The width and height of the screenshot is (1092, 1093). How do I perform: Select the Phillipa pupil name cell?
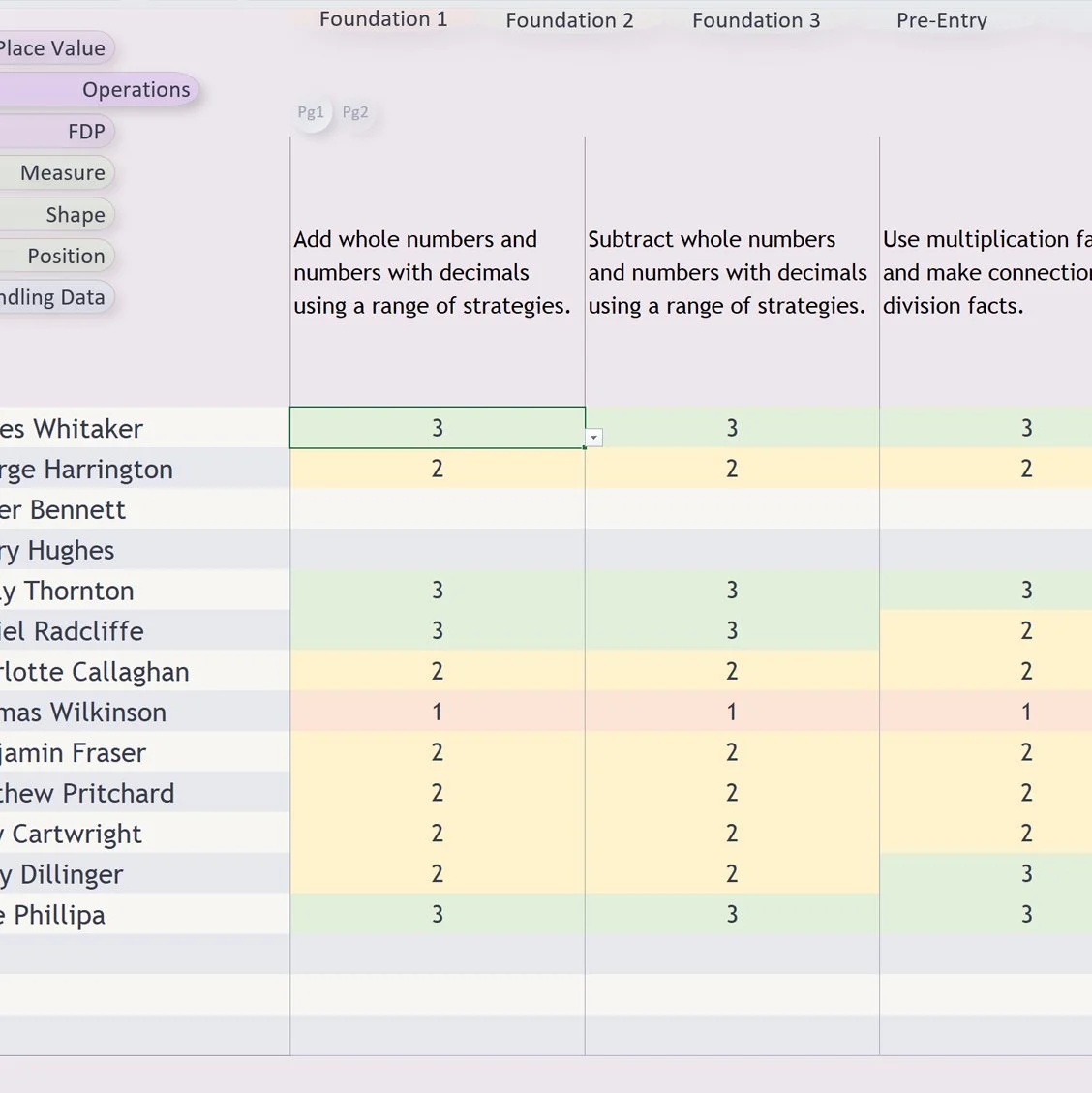coord(144,914)
